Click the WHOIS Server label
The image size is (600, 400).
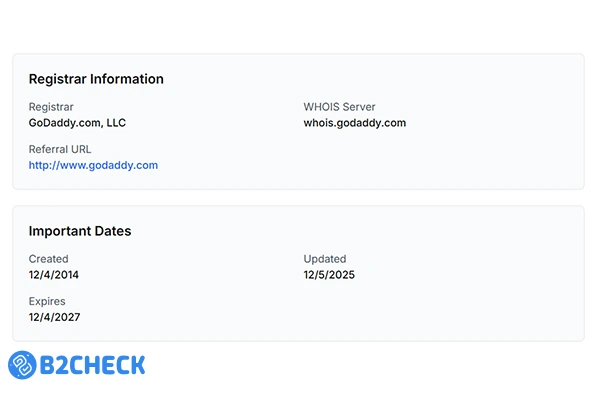tap(339, 107)
